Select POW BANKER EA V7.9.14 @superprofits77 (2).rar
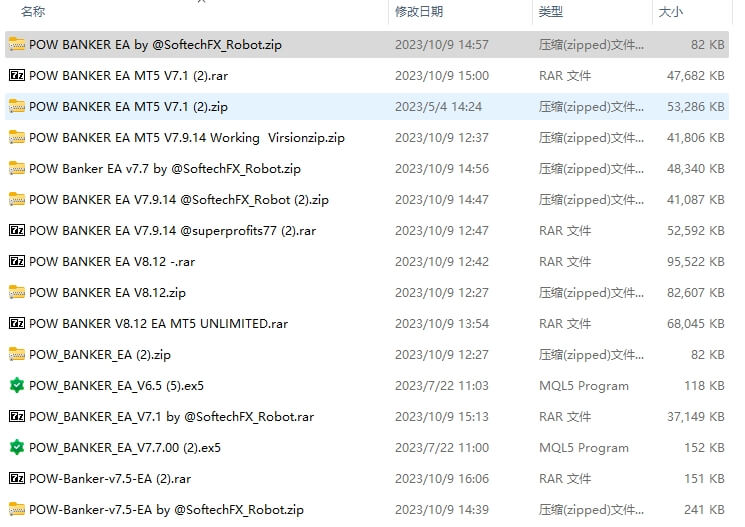745x527 pixels. point(172,231)
